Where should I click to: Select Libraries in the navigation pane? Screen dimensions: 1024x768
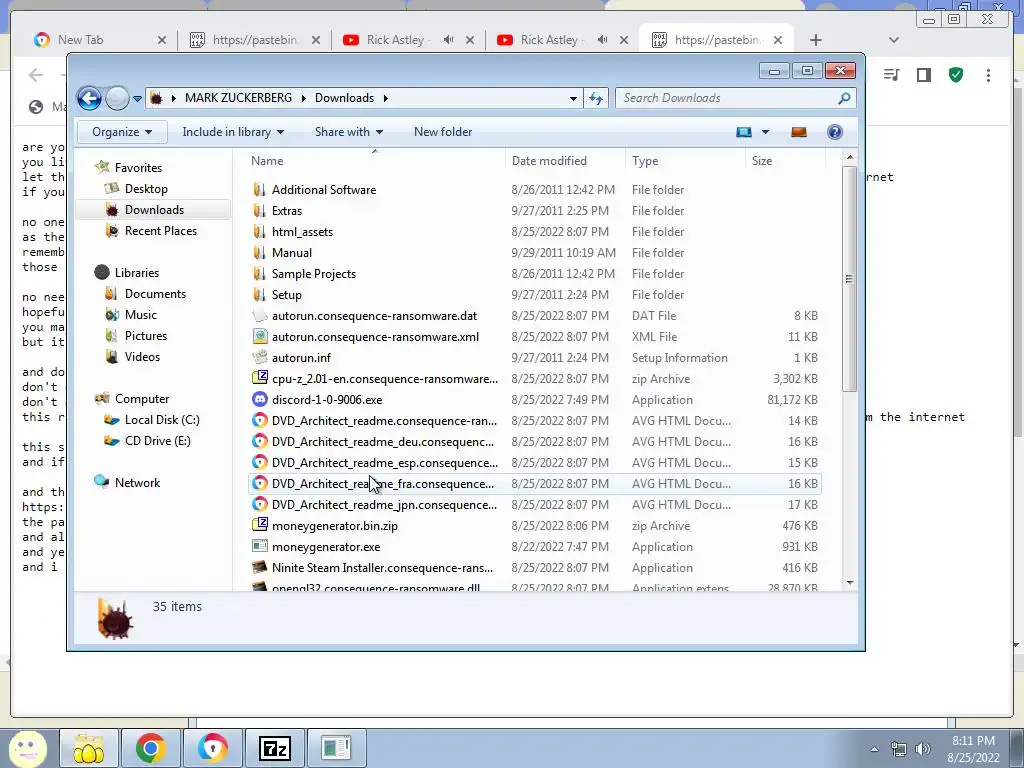136,273
